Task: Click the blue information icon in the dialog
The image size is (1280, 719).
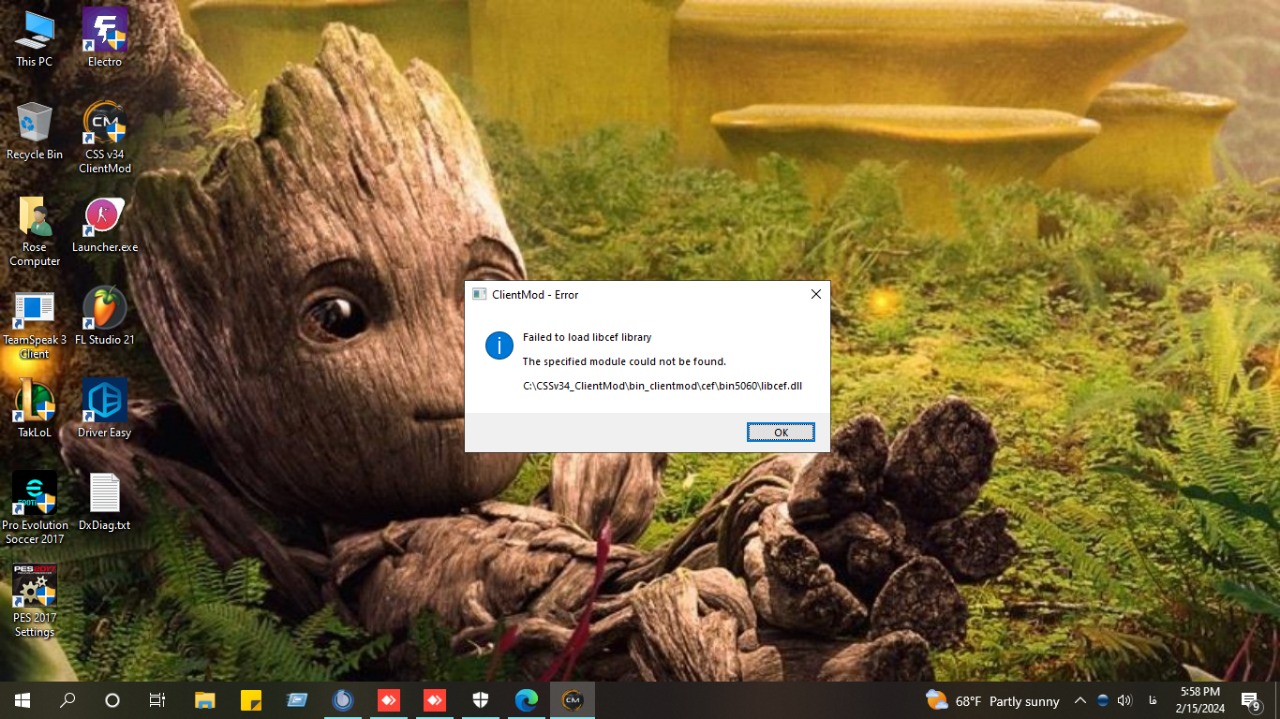Action: click(x=499, y=346)
